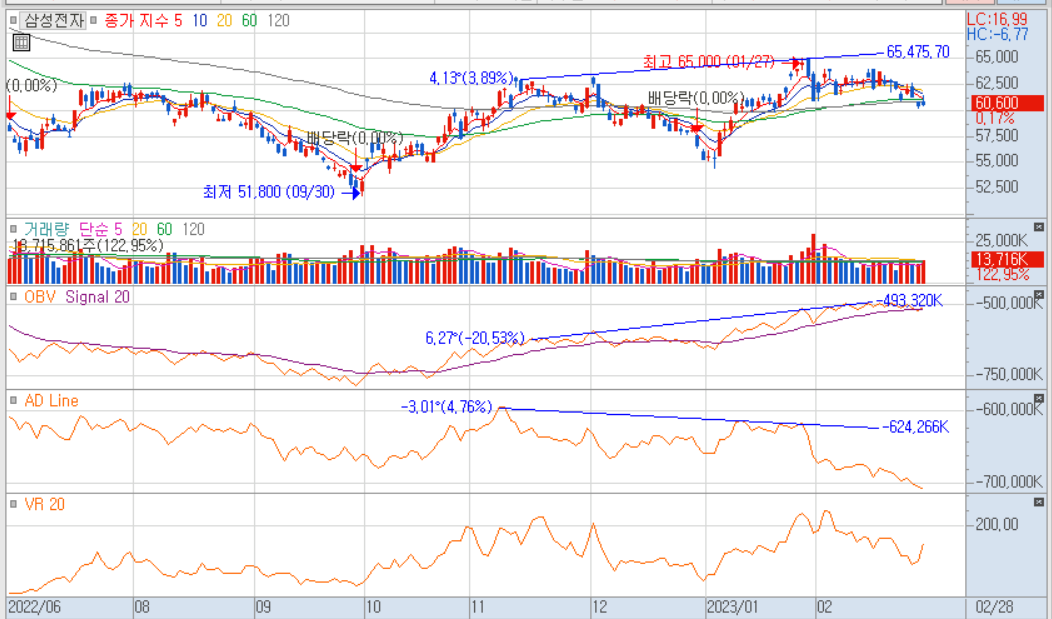Viewport: 1052px width, 619px height.
Task: Select the red 5-day price moving average
Action: [x=178, y=21]
